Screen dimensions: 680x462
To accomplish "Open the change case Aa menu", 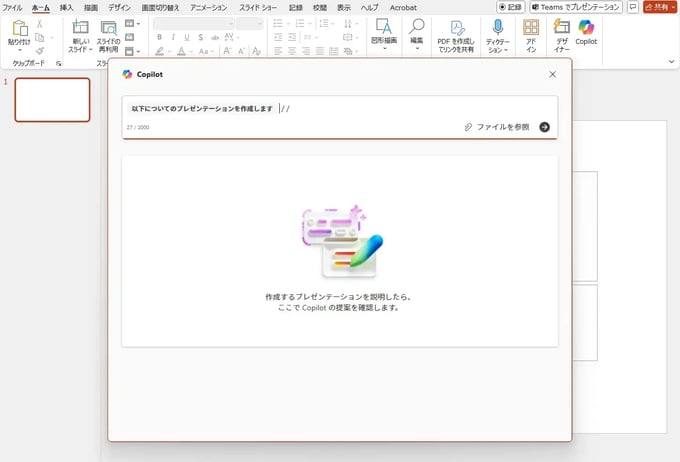I will pos(204,51).
